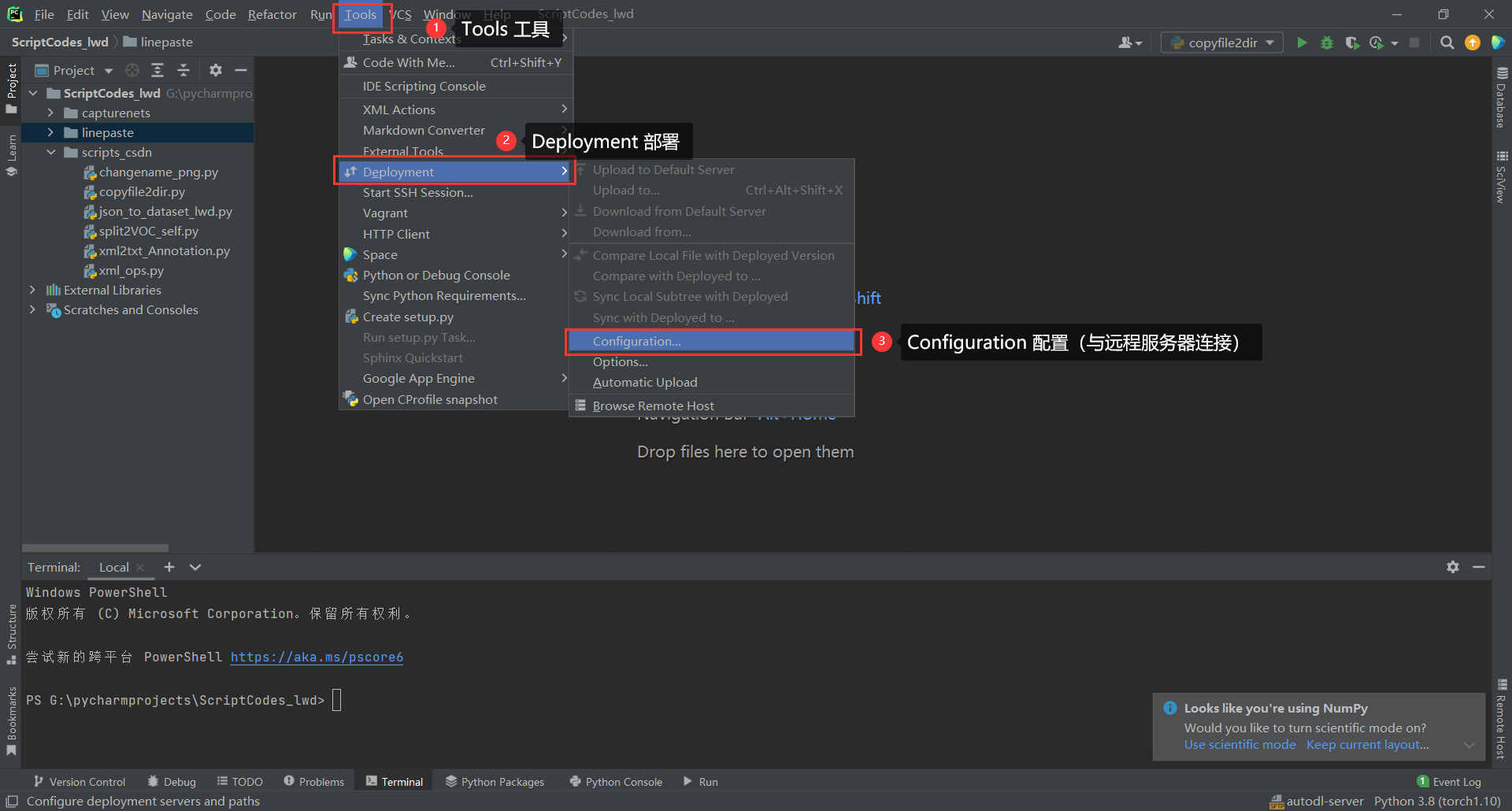1512x811 pixels.
Task: Hide the Project panel with minus icon
Action: point(241,70)
